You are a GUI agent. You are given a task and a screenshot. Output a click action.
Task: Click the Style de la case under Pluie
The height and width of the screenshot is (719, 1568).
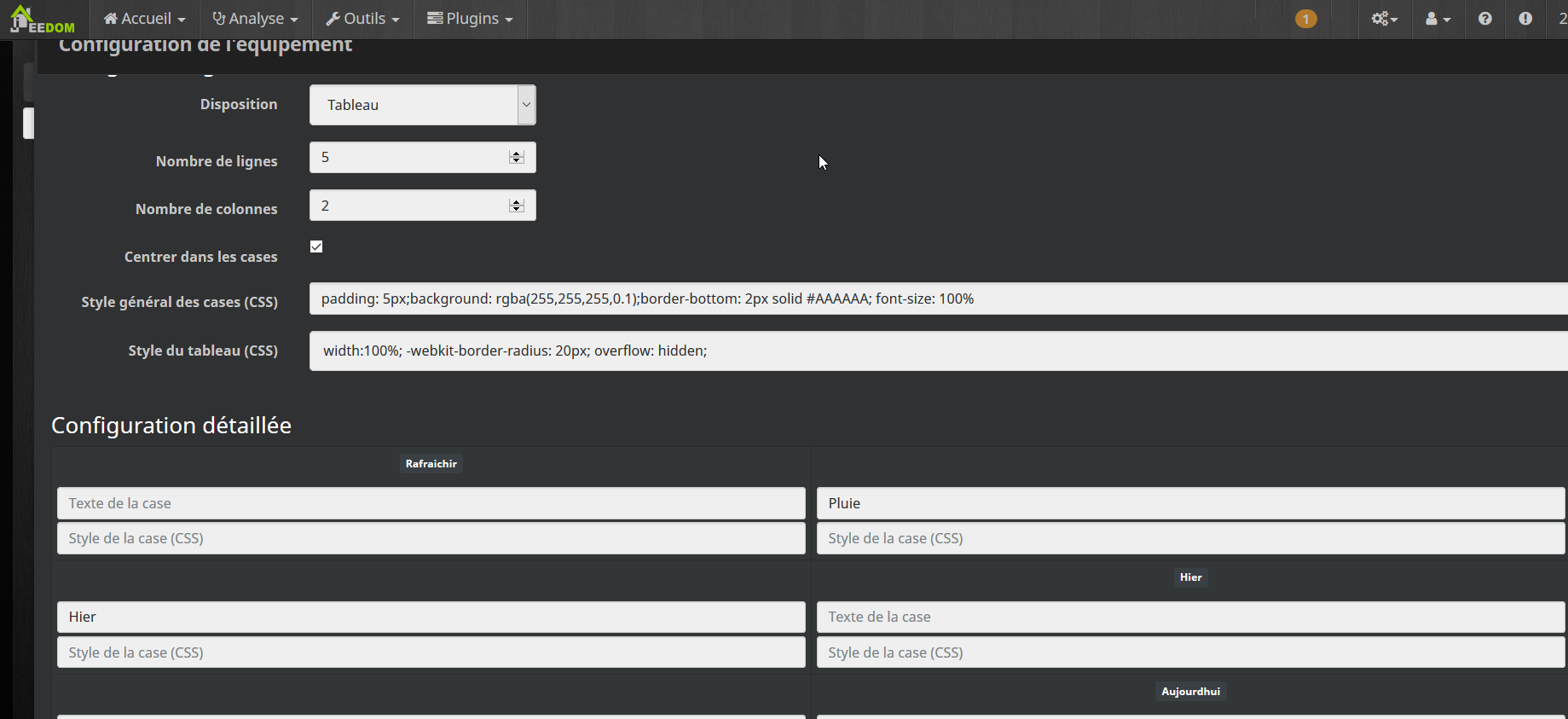click(1191, 538)
